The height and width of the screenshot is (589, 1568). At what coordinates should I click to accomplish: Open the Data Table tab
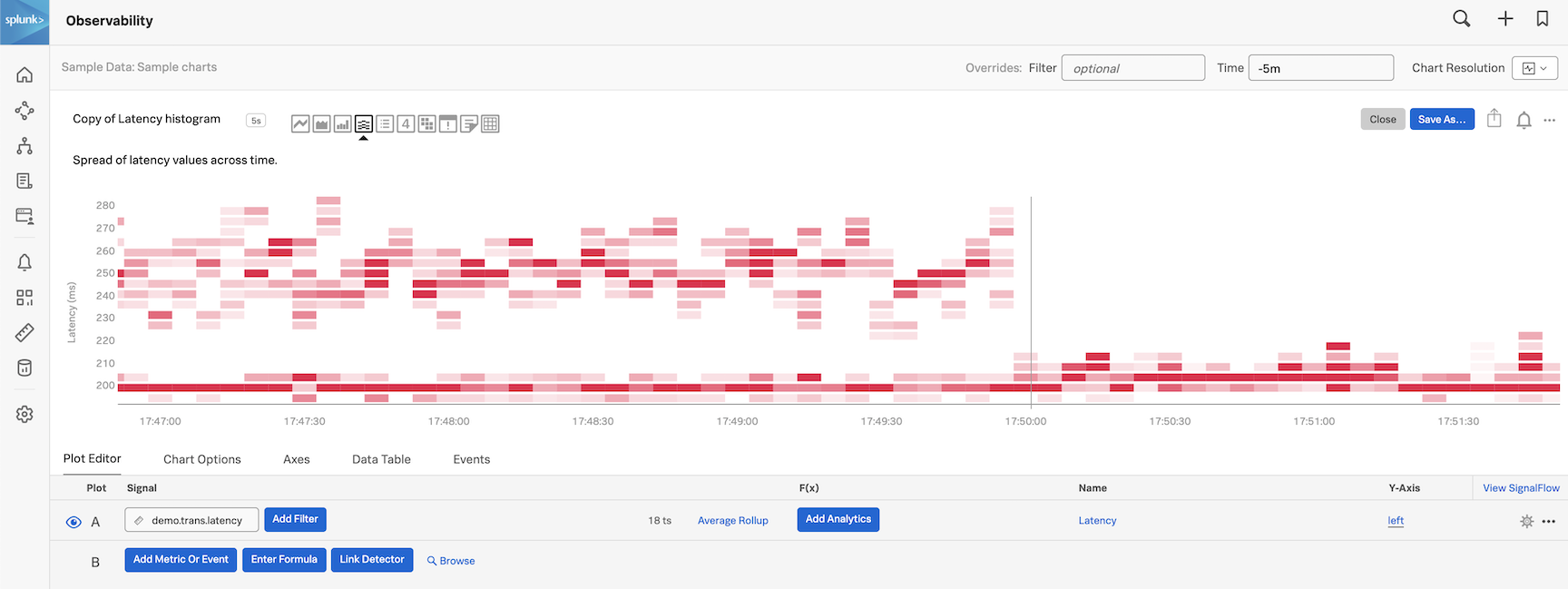(x=381, y=459)
